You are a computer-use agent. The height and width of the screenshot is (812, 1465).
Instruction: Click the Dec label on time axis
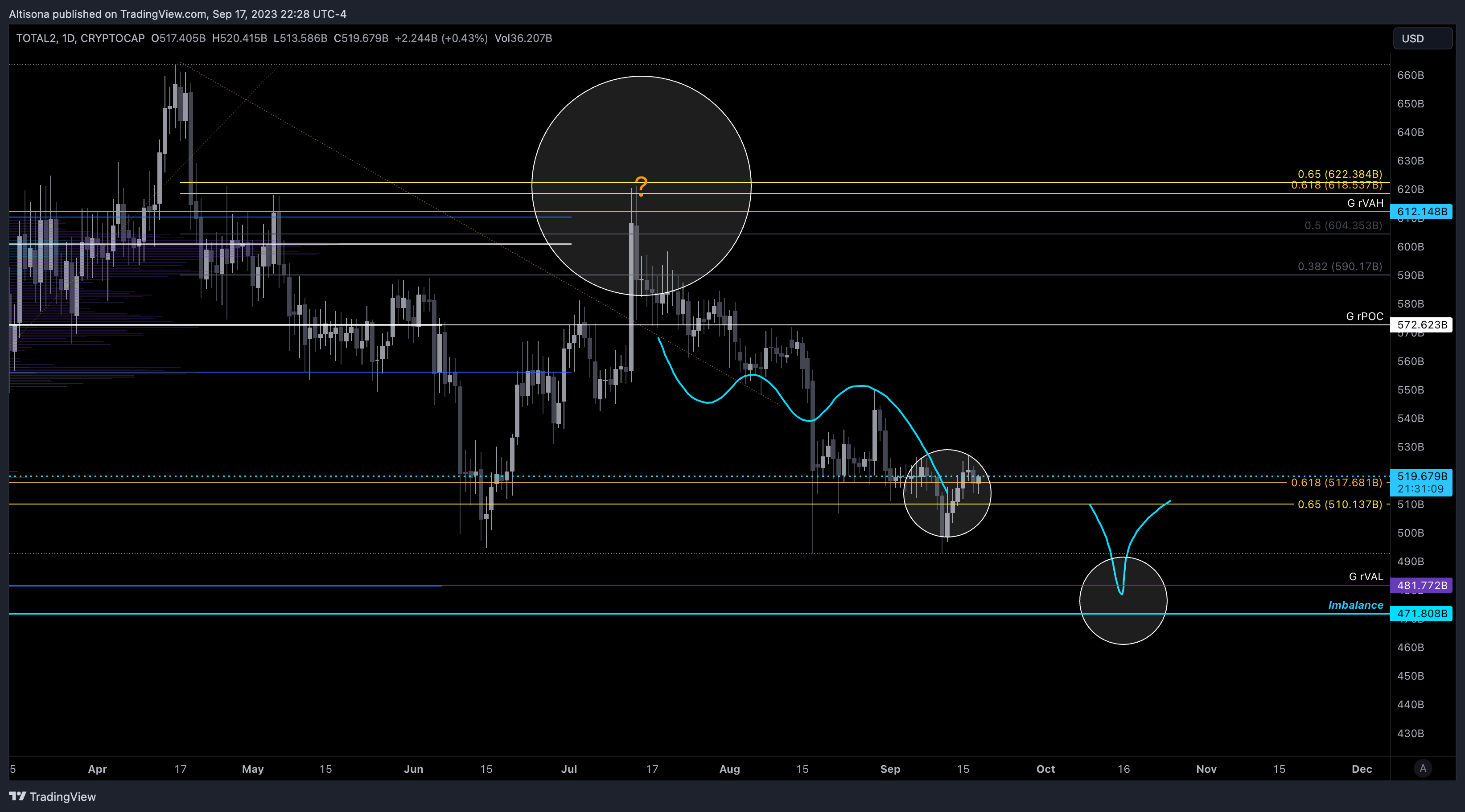[1362, 769]
